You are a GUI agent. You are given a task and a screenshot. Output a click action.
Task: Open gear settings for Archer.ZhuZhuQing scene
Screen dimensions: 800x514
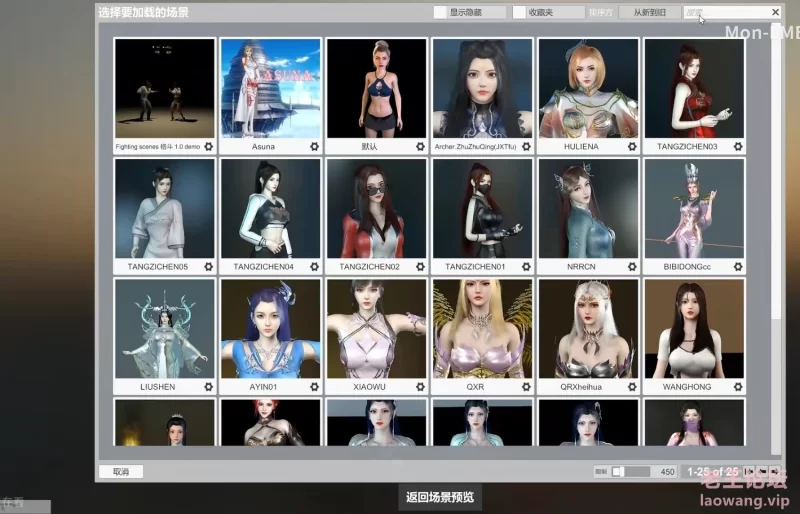[526, 146]
